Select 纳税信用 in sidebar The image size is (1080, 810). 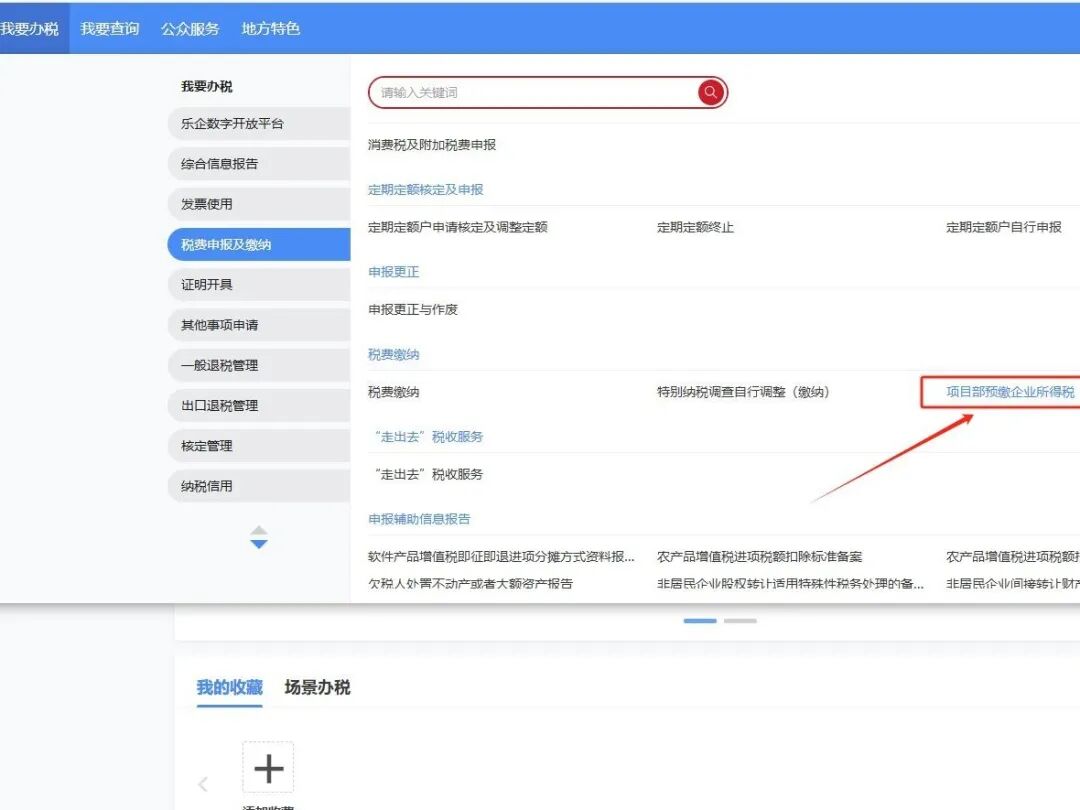259,486
